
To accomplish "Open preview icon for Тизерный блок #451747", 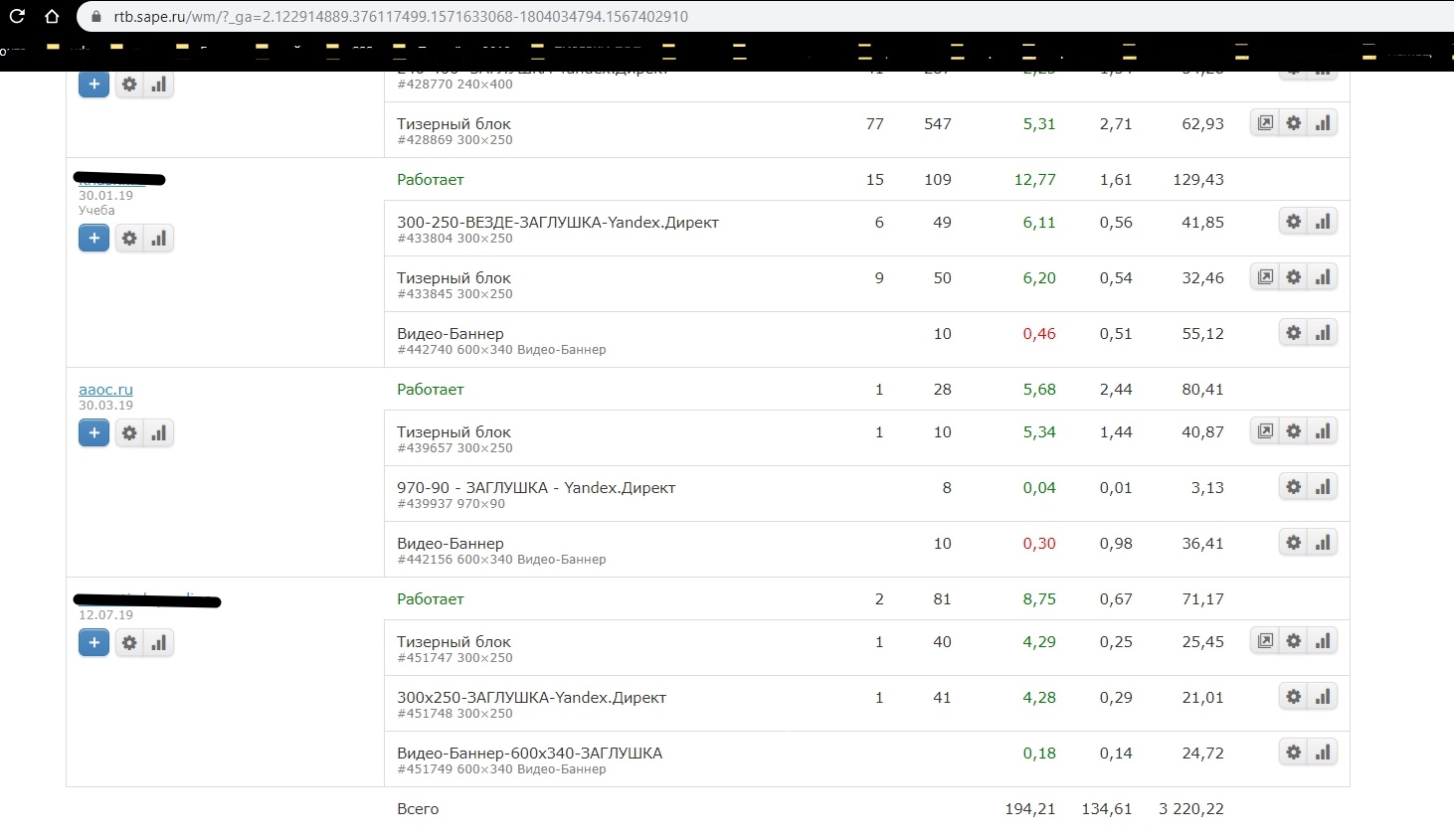I will tap(1265, 641).
